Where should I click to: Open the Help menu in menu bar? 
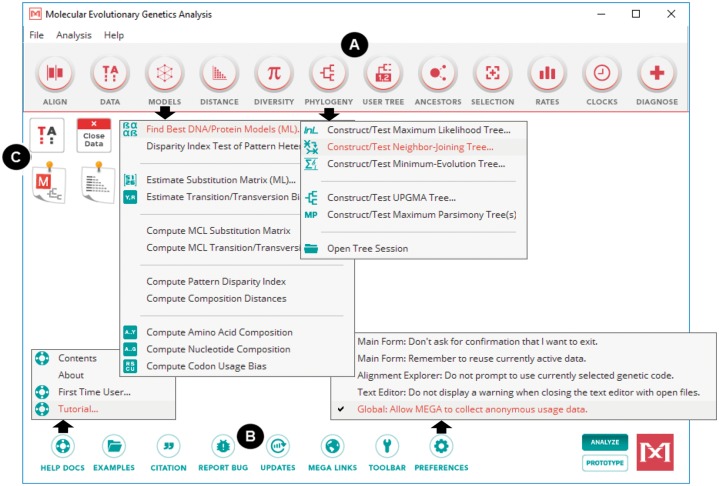[x=114, y=35]
